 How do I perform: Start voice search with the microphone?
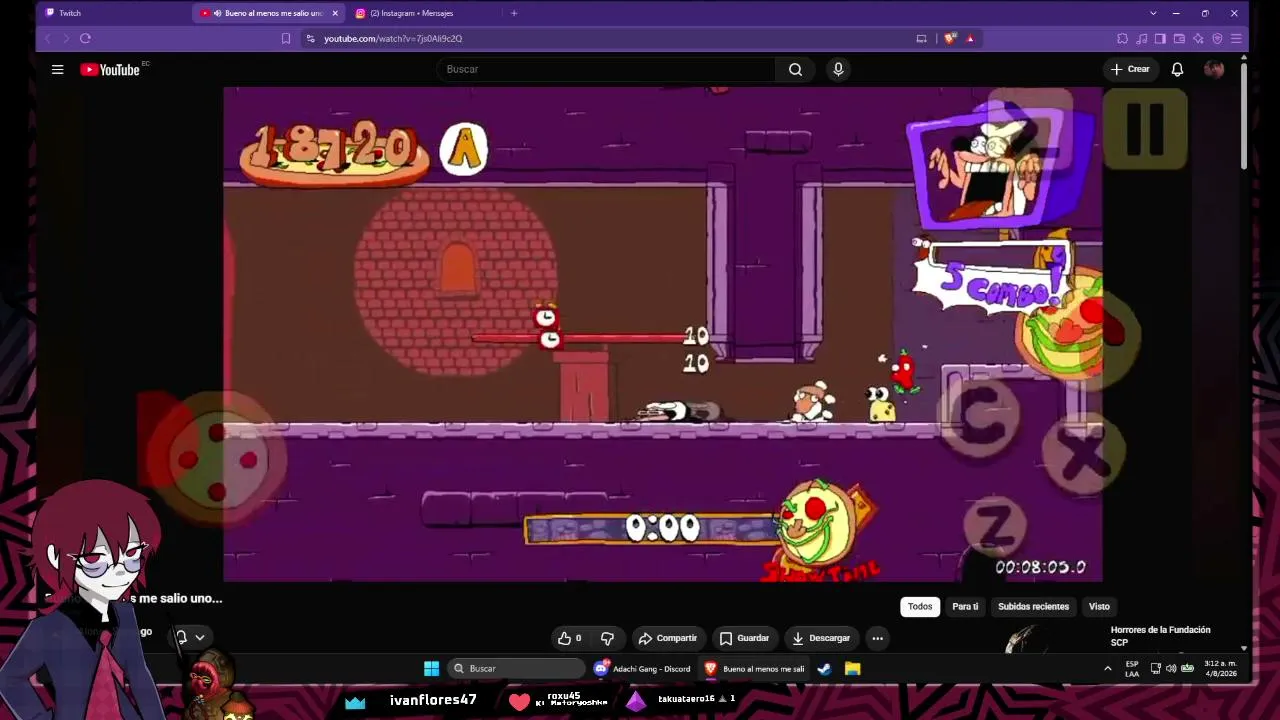click(x=838, y=69)
